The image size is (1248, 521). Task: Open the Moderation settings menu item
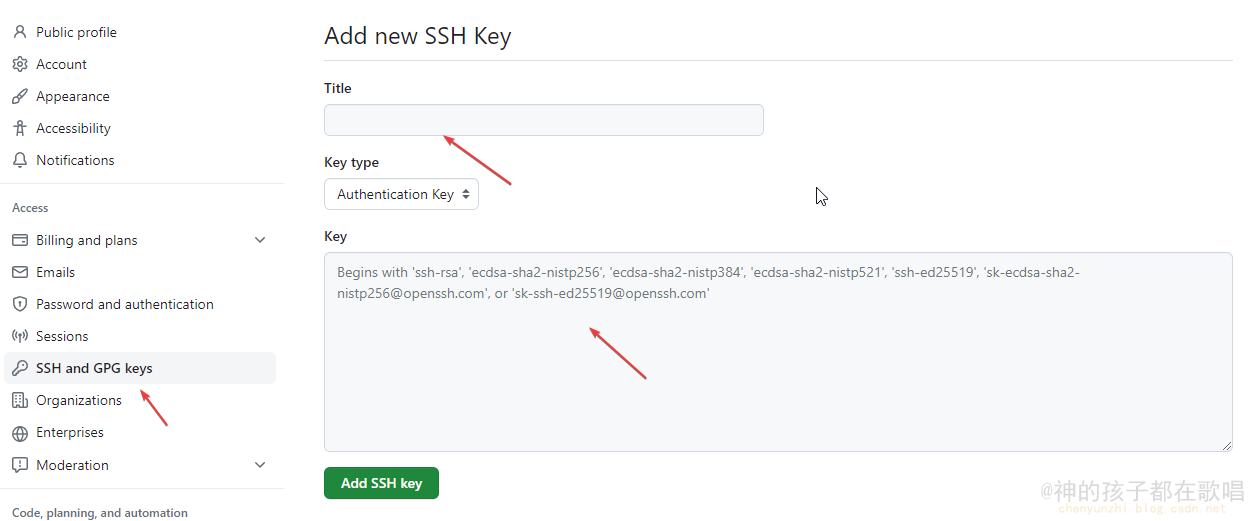click(x=72, y=465)
